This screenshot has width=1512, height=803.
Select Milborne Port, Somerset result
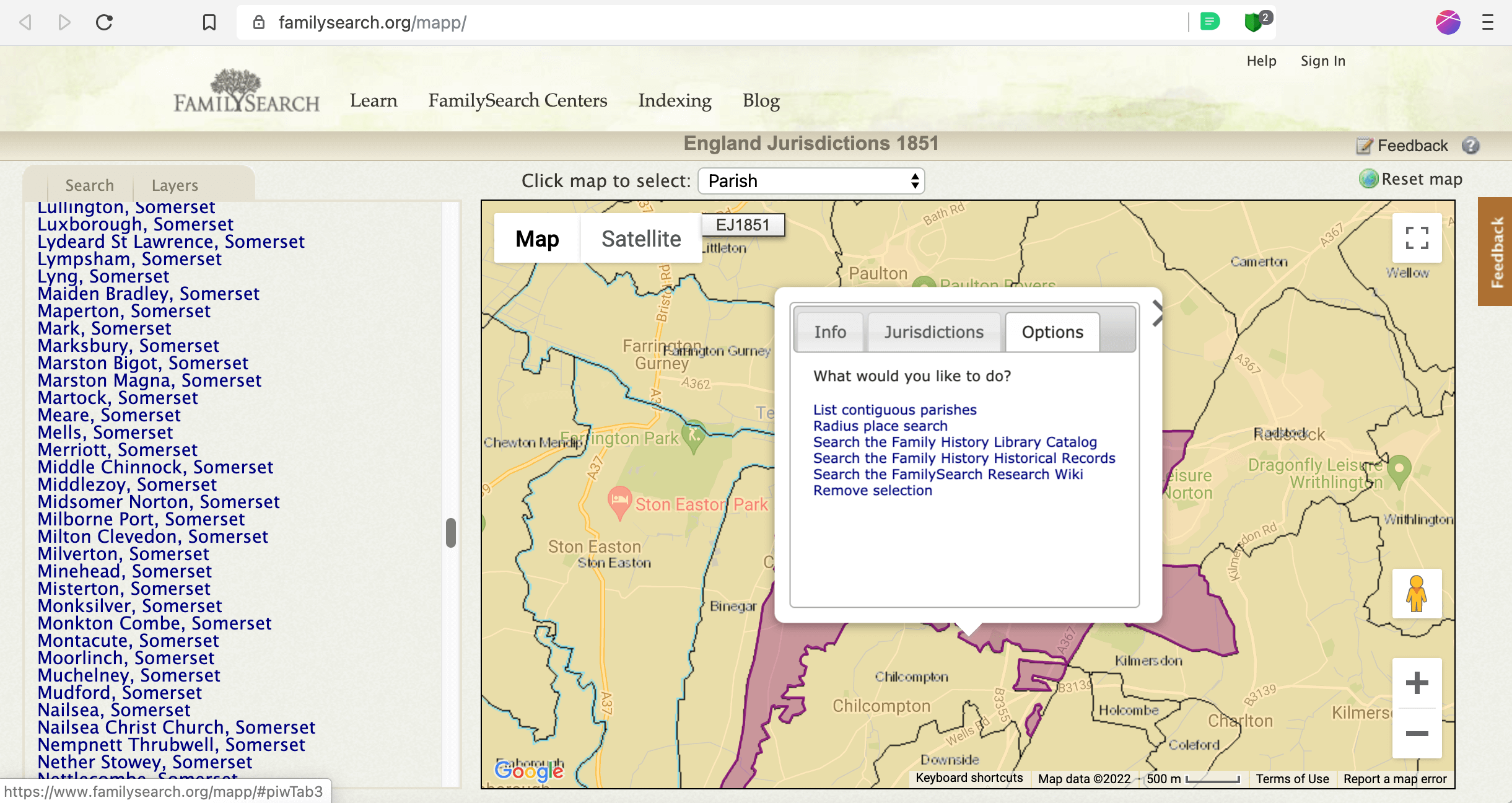[141, 519]
